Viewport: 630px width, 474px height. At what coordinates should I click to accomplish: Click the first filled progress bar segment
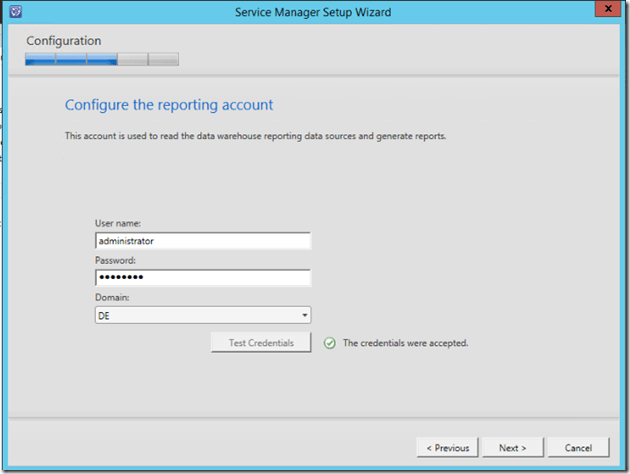coord(40,60)
